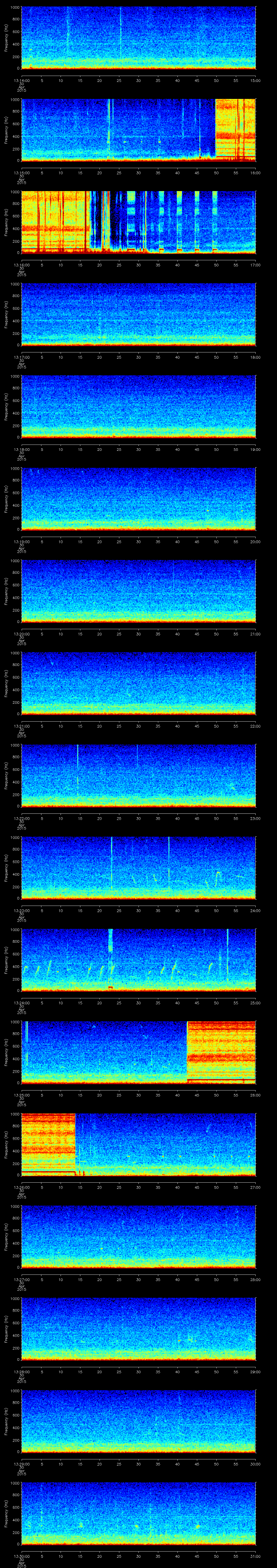Open the spectrogram panel starting at 13:18:00
The width and height of the screenshot is (277, 1568).
[139, 407]
